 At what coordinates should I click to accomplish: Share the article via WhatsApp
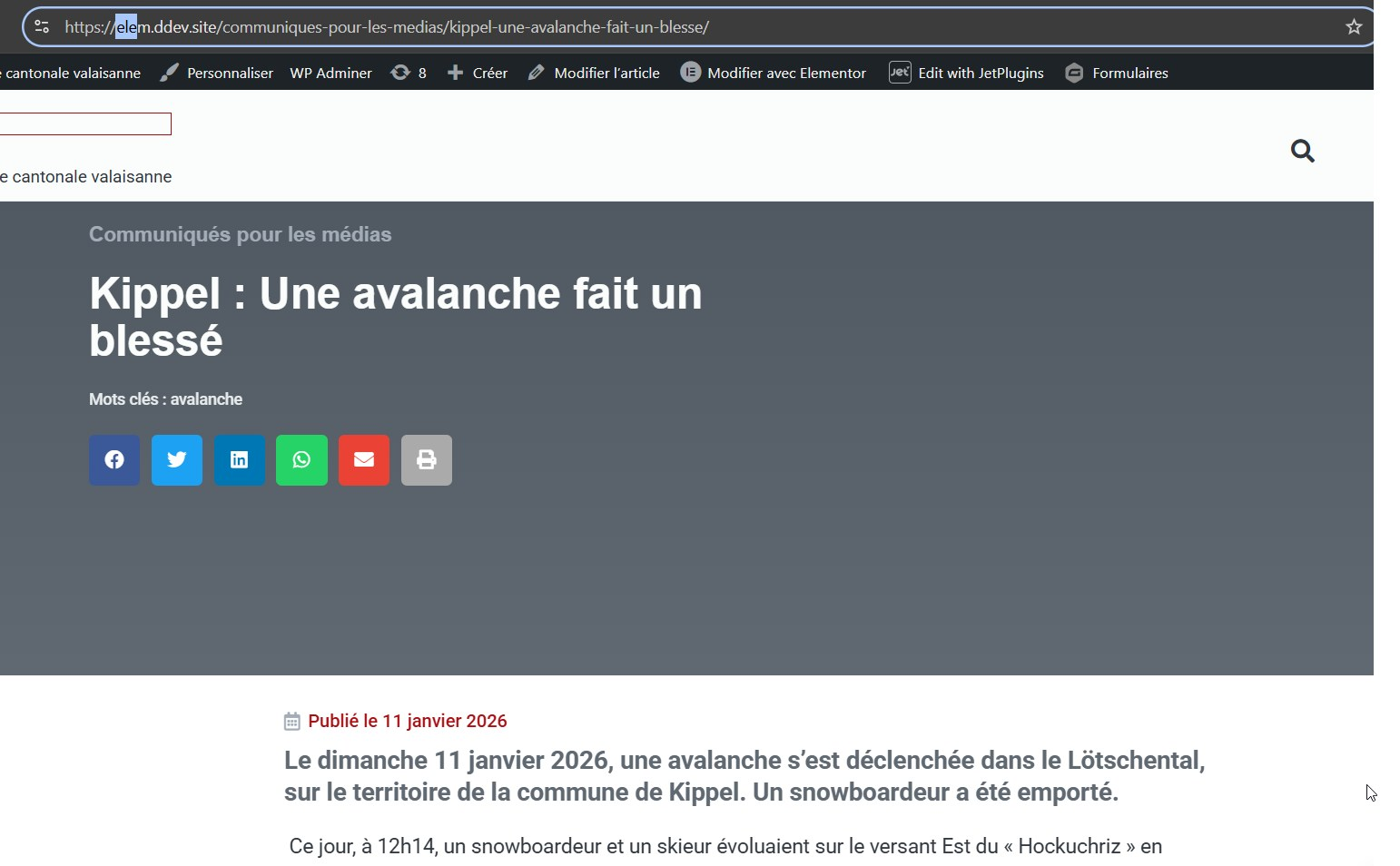point(301,460)
